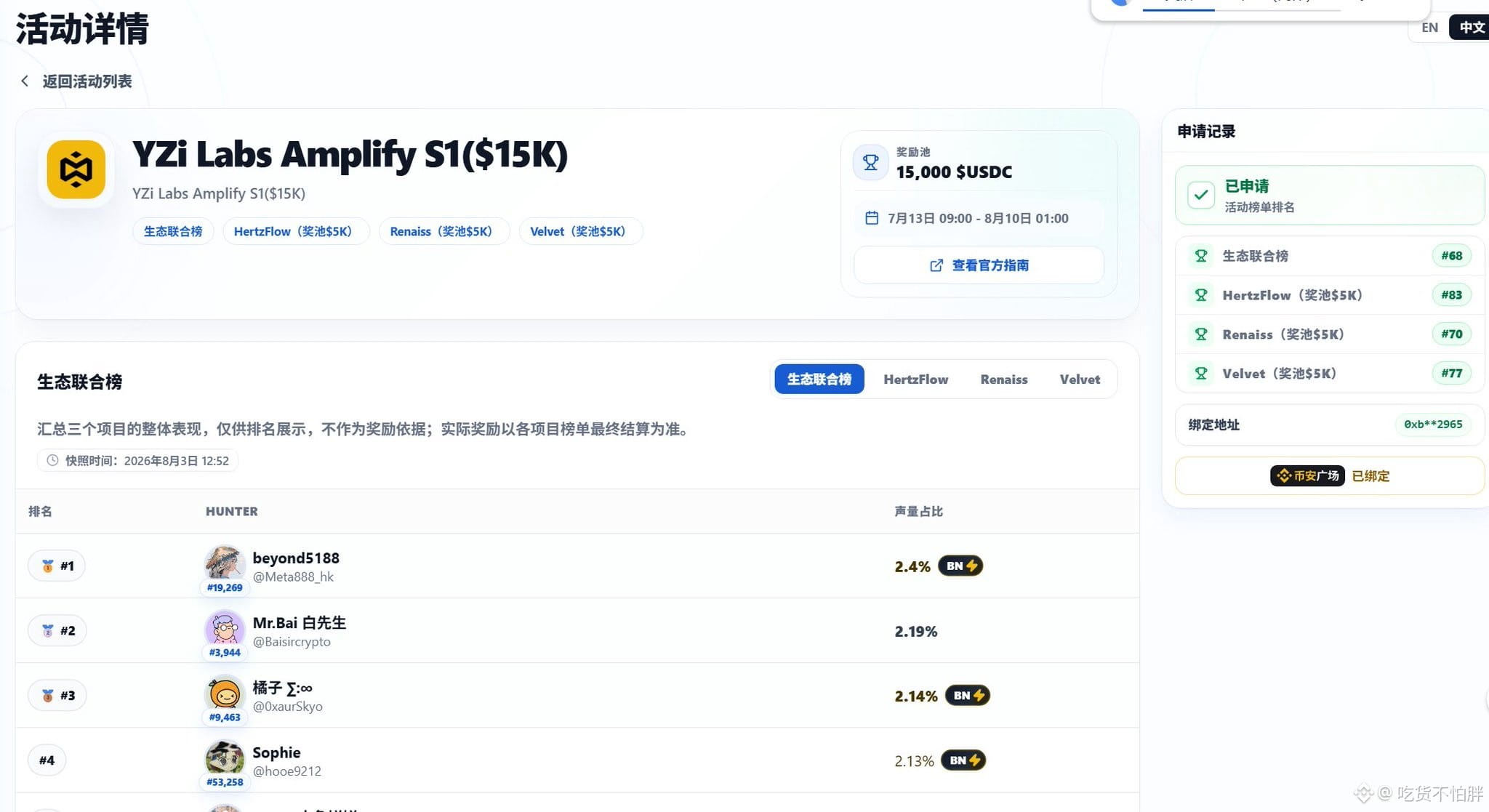
Task: Click the 快照时间 snapshot timestamp
Action: 137,460
